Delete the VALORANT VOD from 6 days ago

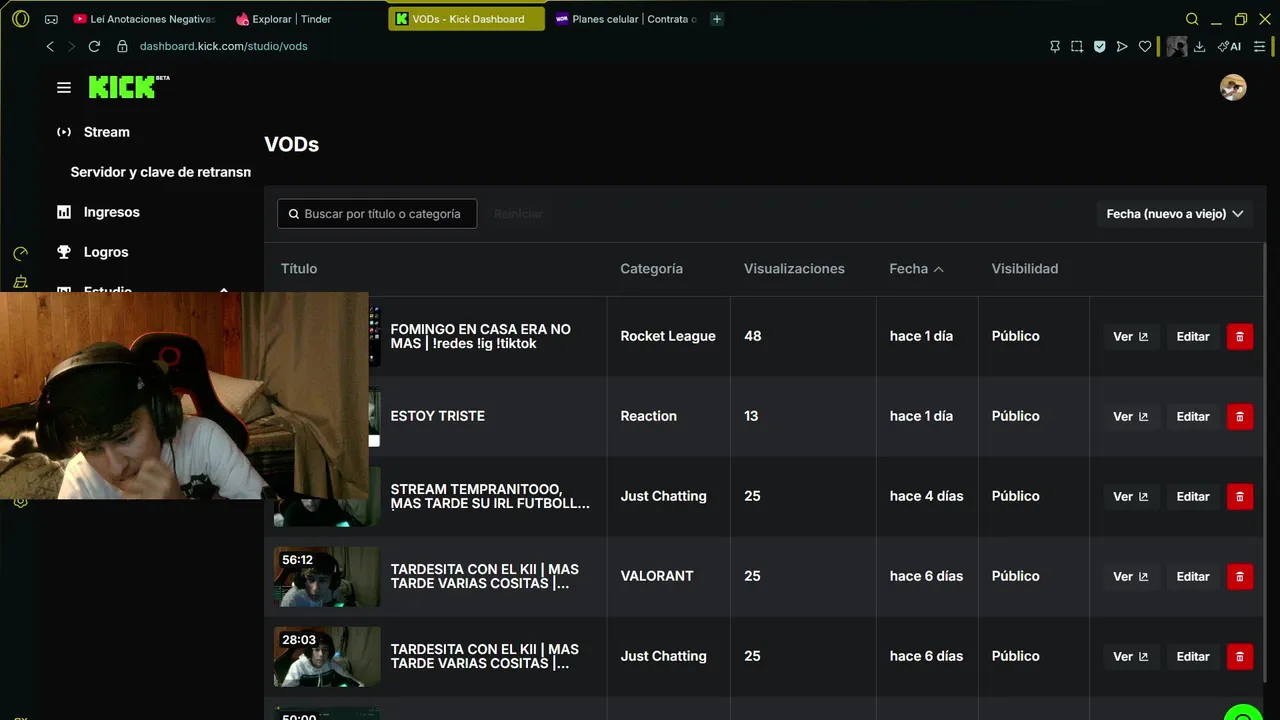tap(1240, 576)
